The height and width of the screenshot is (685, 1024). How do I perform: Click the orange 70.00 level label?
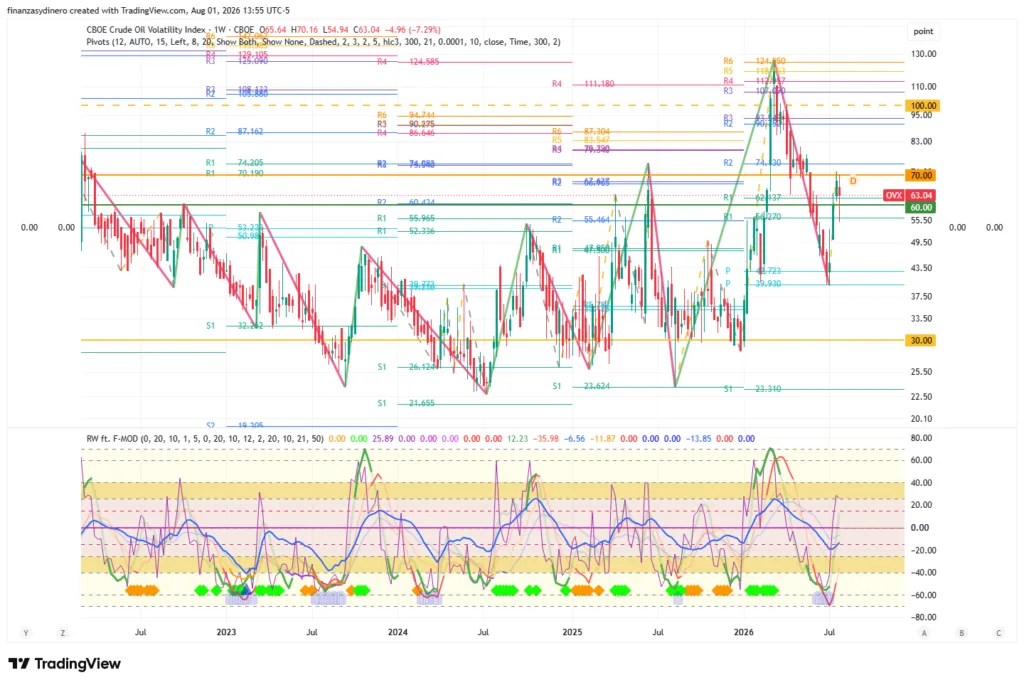click(x=921, y=175)
